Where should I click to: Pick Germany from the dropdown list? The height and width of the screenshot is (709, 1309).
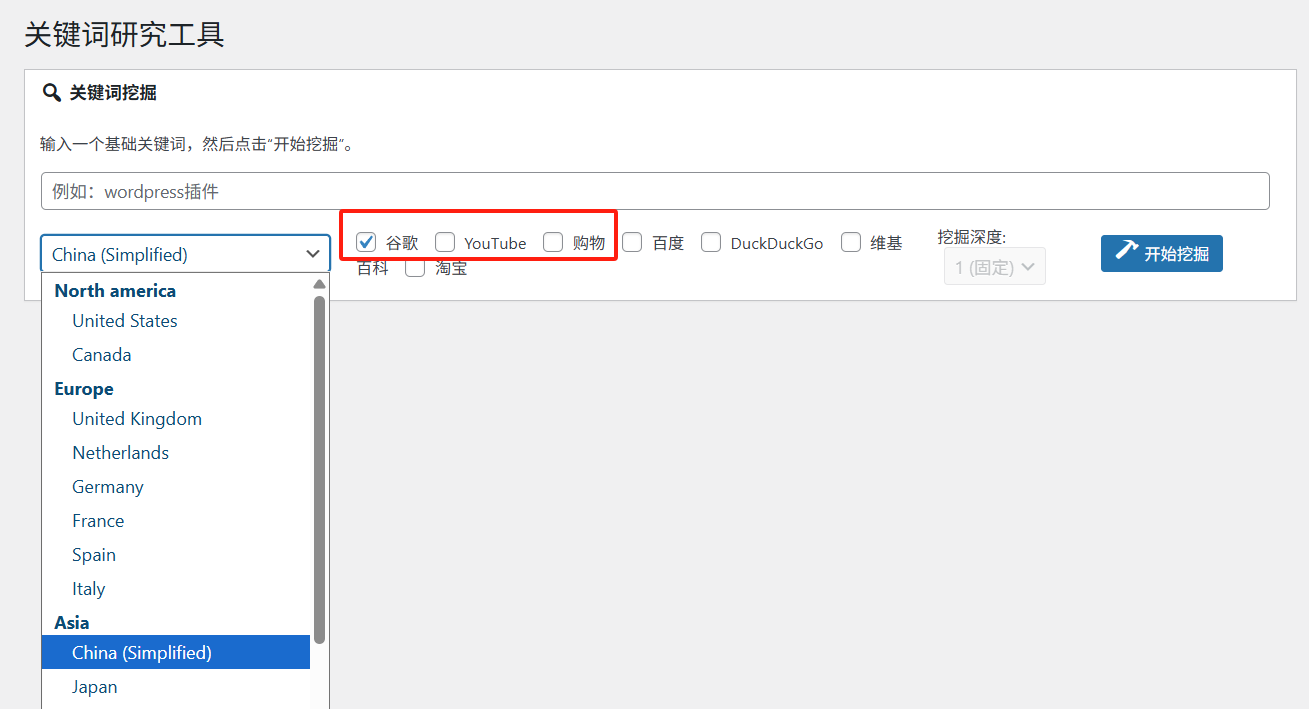[108, 487]
